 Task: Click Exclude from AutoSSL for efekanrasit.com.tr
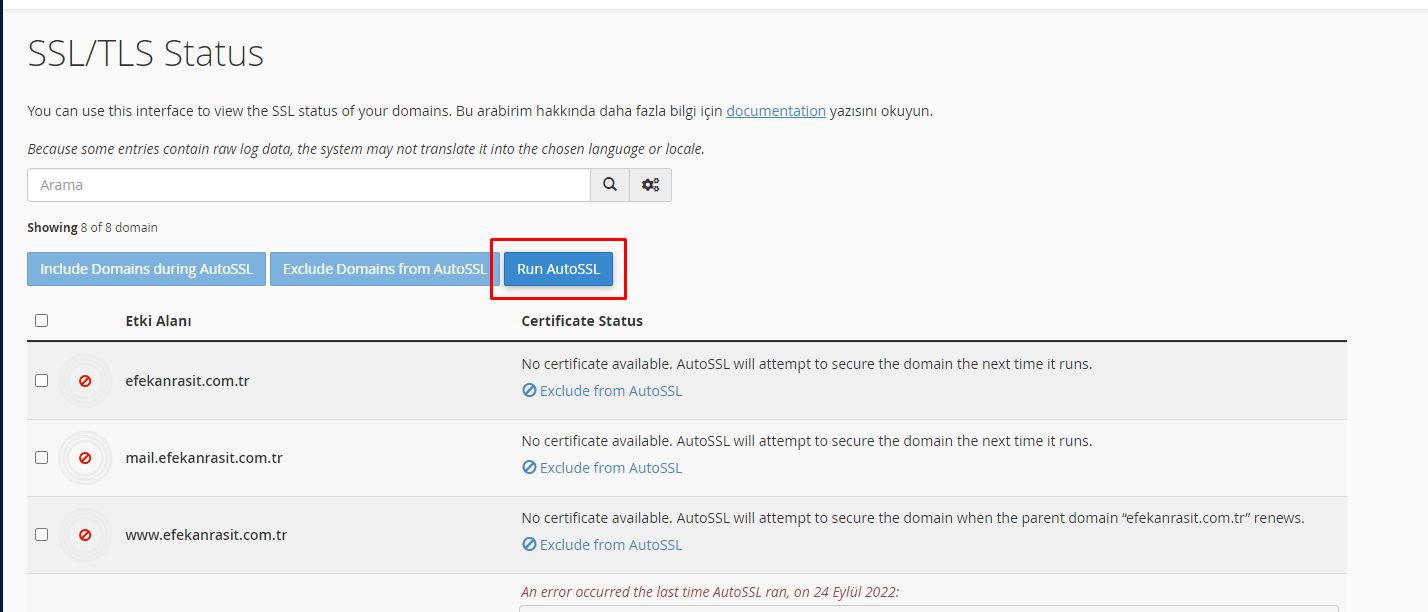(x=610, y=390)
